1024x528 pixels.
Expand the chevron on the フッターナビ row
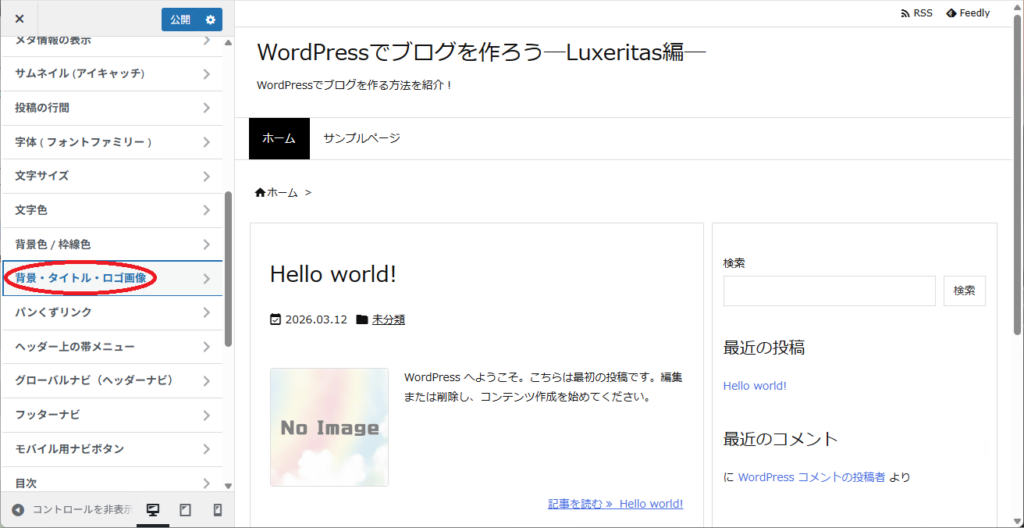(x=206, y=415)
